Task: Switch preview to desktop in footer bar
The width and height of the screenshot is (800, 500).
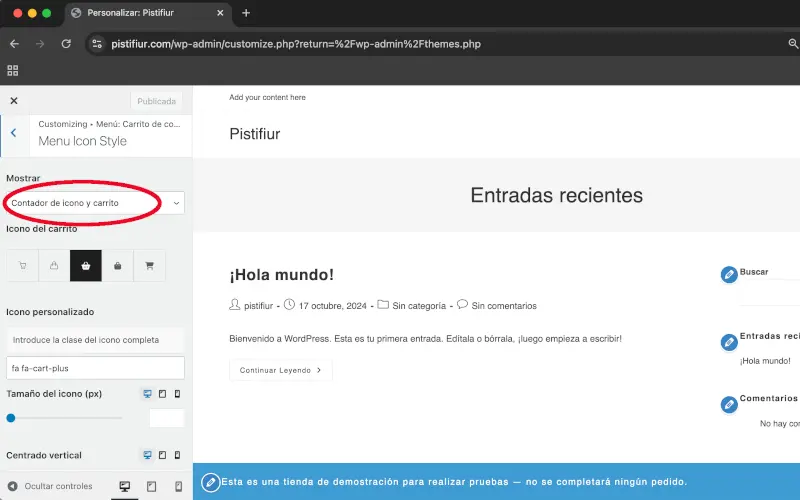Action: (x=124, y=486)
